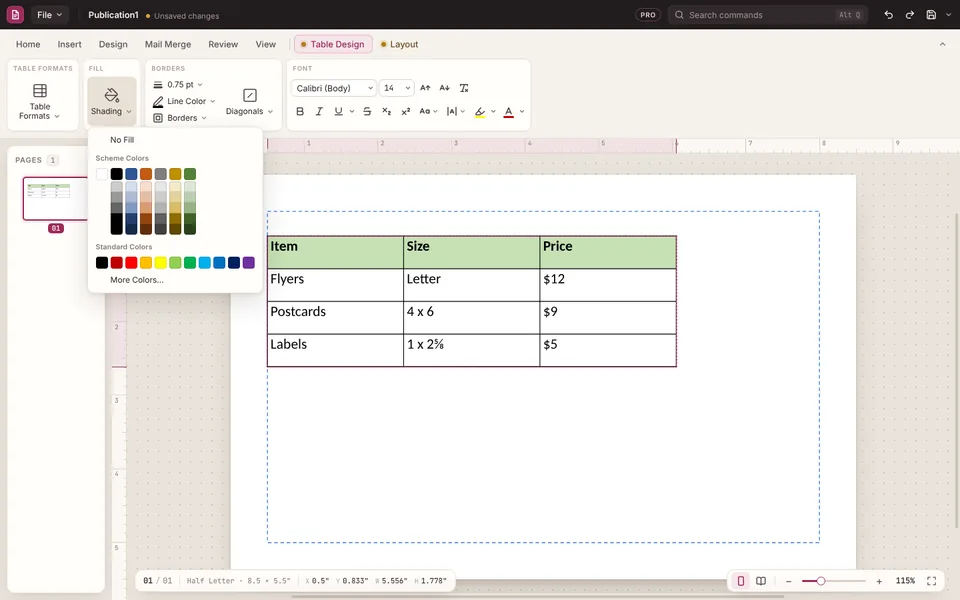The image size is (960, 600).
Task: Click the Shading paint bucket icon
Action: (111, 95)
